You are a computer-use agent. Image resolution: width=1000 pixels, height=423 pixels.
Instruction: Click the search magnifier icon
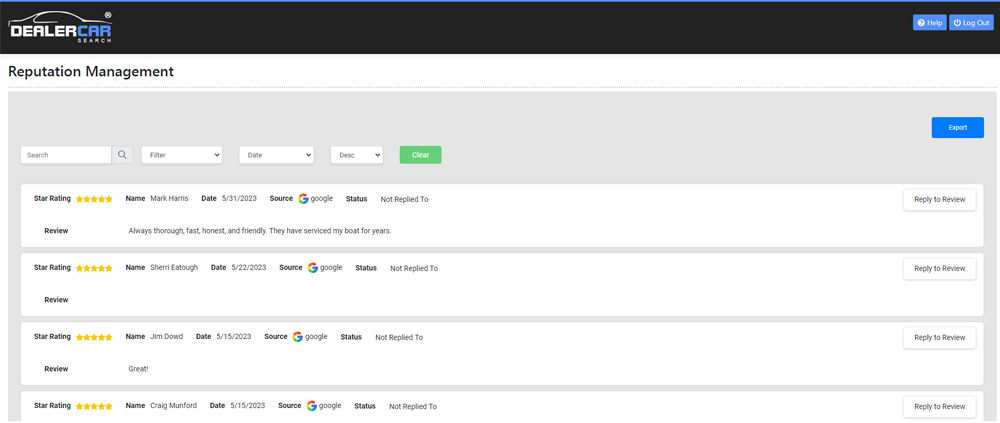tap(122, 155)
